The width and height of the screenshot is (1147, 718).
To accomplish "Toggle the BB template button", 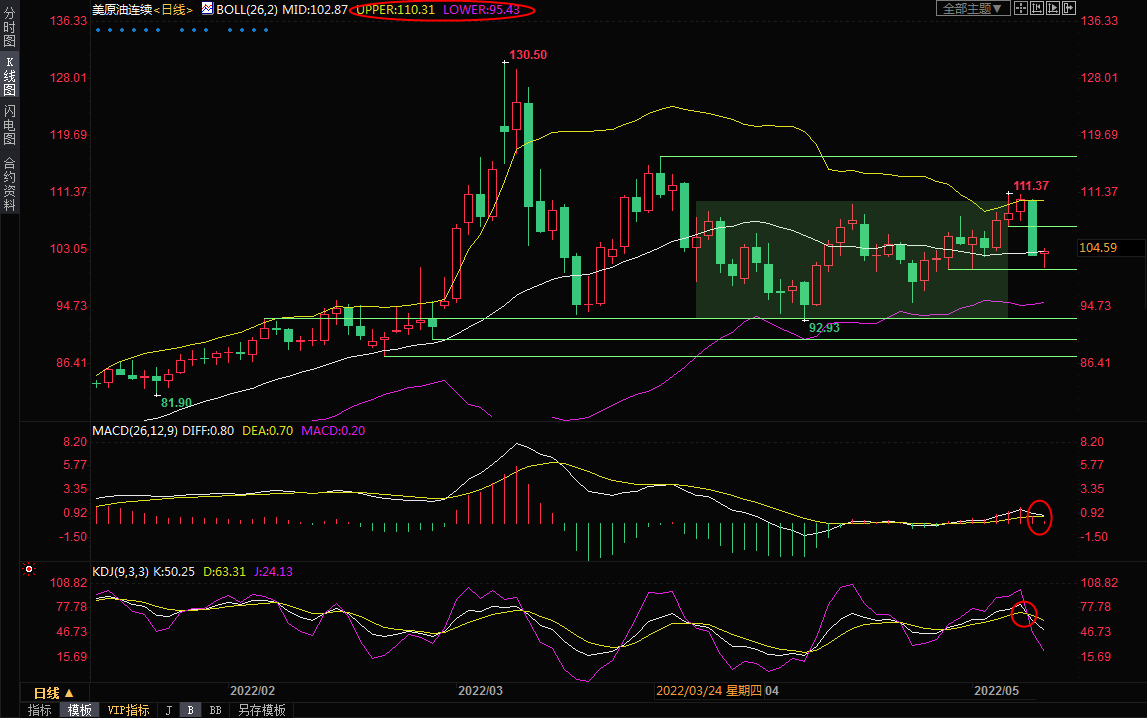I will point(214,710).
